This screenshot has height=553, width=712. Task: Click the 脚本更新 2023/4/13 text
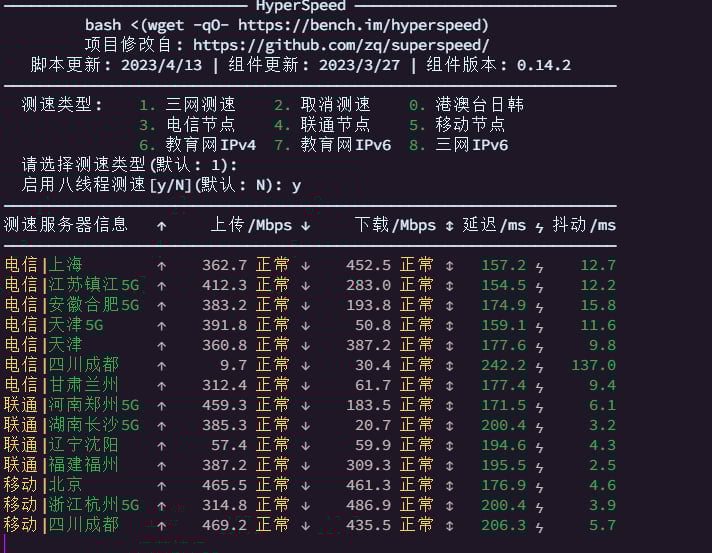116,65
